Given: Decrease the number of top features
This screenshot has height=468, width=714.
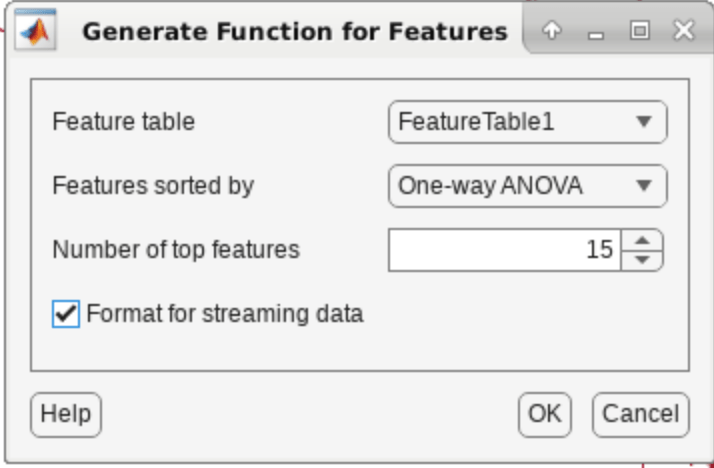Looking at the screenshot, I should coord(642,260).
